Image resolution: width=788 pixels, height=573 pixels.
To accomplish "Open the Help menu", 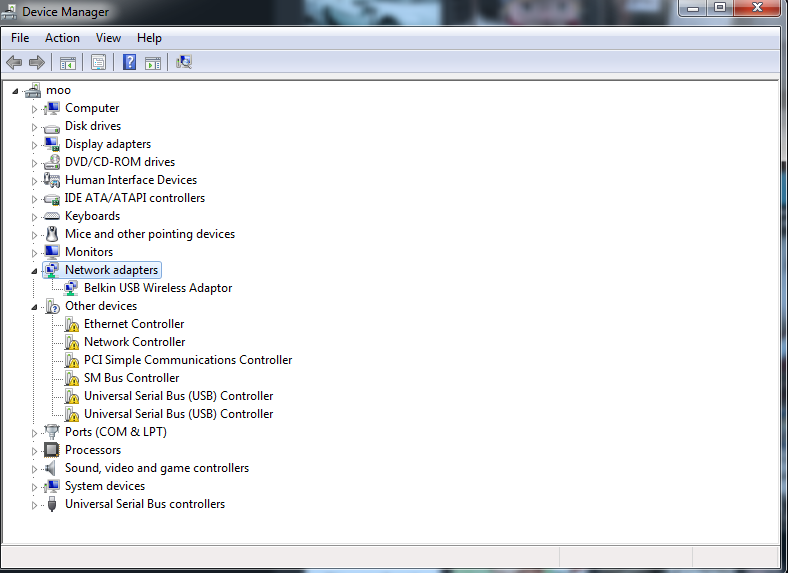I will pyautogui.click(x=149, y=38).
